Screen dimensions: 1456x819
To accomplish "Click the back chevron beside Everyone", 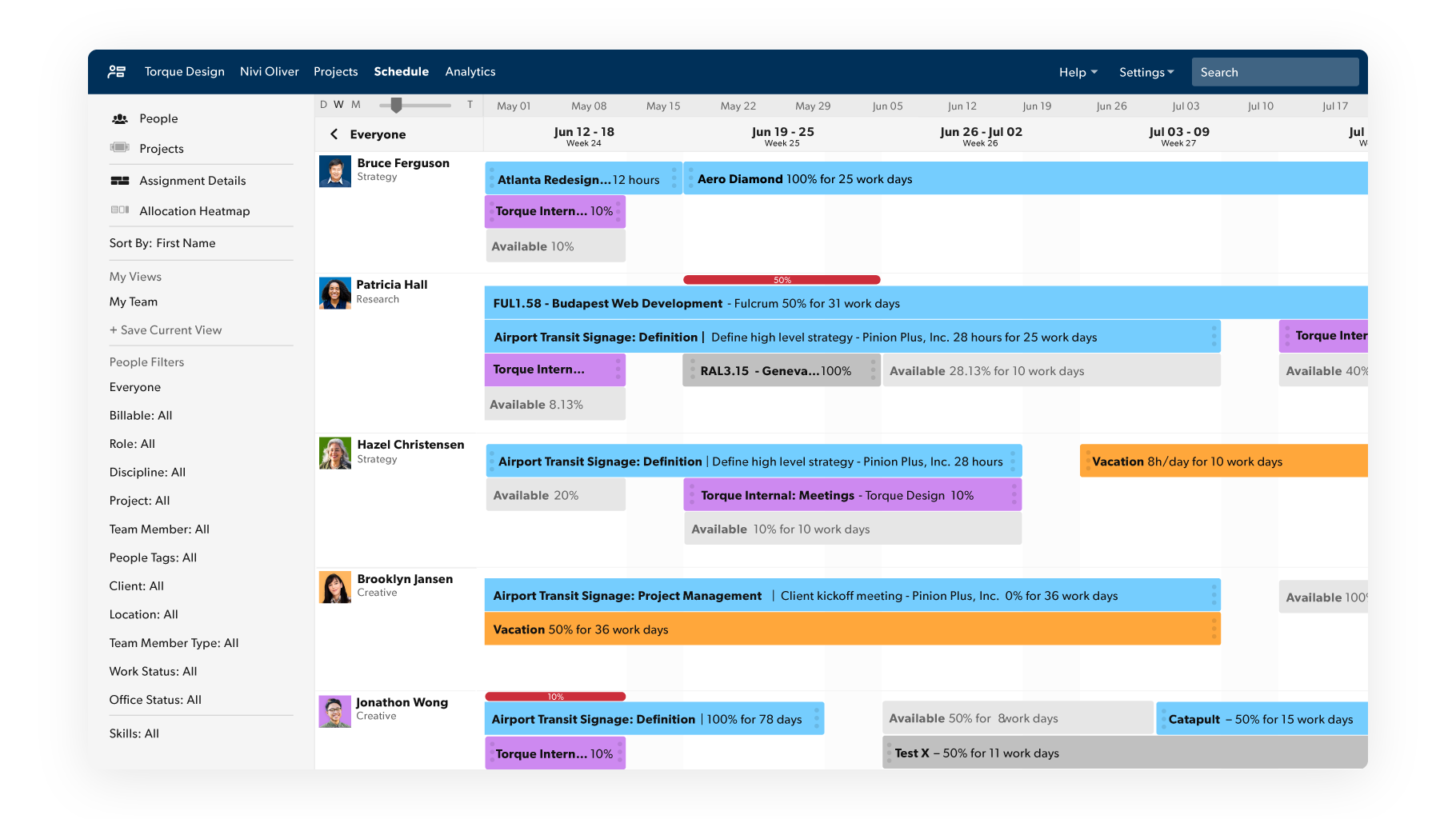I will point(334,134).
